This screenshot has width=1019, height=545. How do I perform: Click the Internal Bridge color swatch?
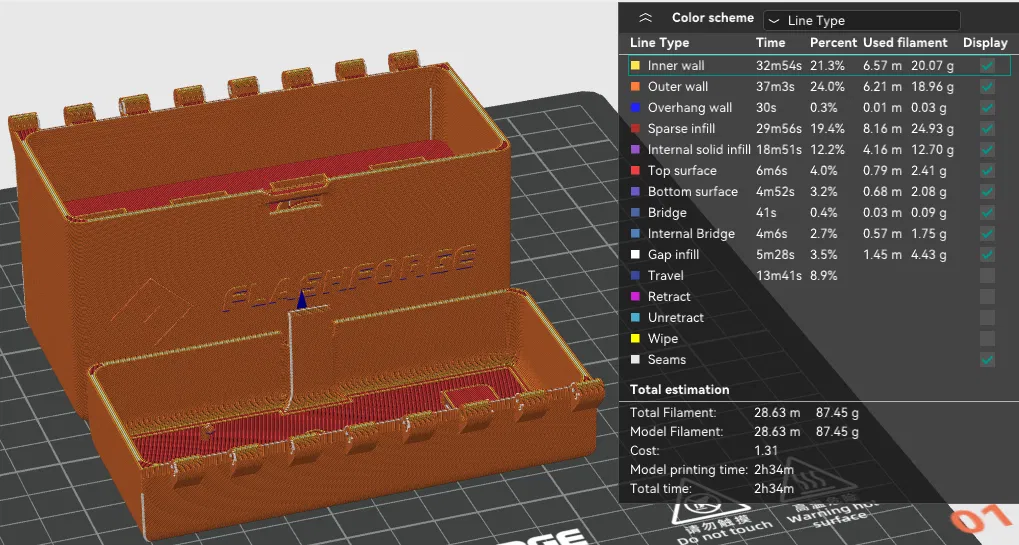pos(636,234)
